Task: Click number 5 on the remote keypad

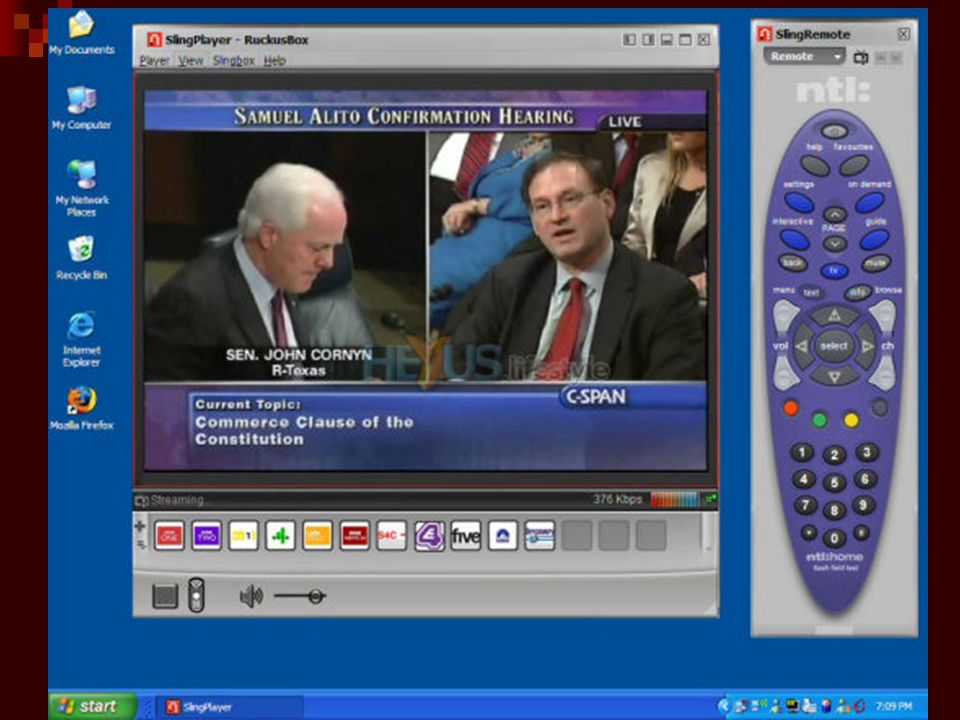Action: (x=834, y=483)
